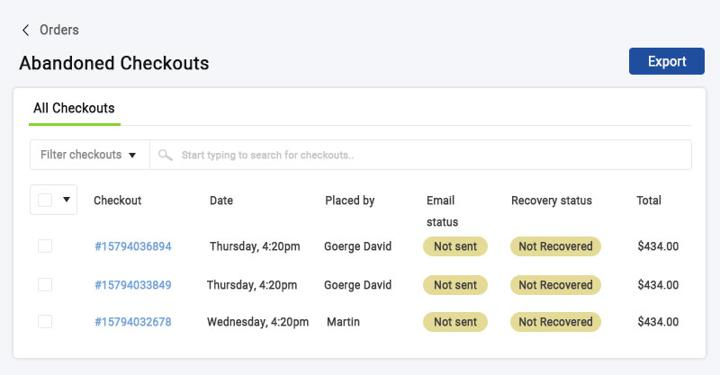The height and width of the screenshot is (375, 720).
Task: Open the bulk select arrow beside header checkbox
Action: pyautogui.click(x=67, y=199)
